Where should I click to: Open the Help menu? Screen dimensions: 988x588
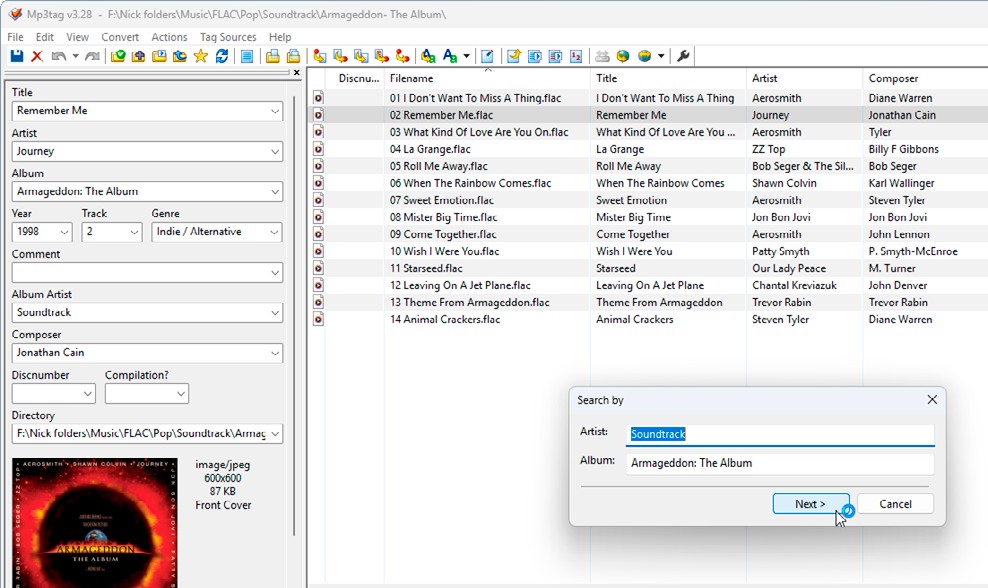click(x=280, y=37)
